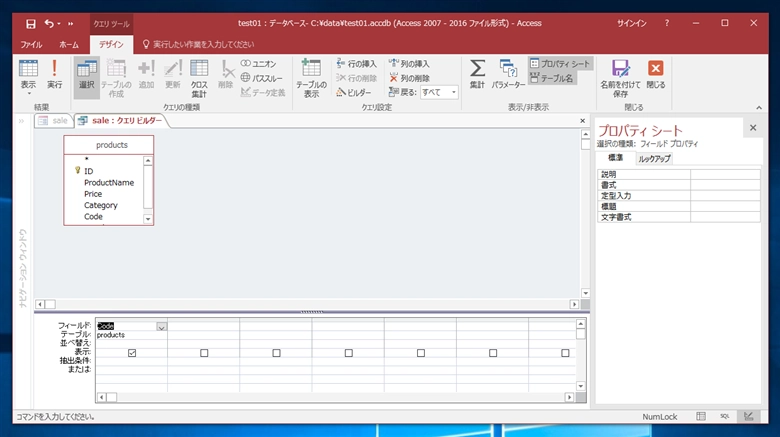
Task: Open the Help question mark button
Action: [667, 23]
